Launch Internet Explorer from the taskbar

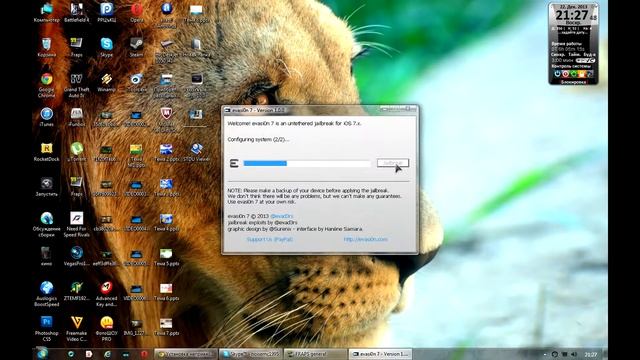(x=107, y=354)
